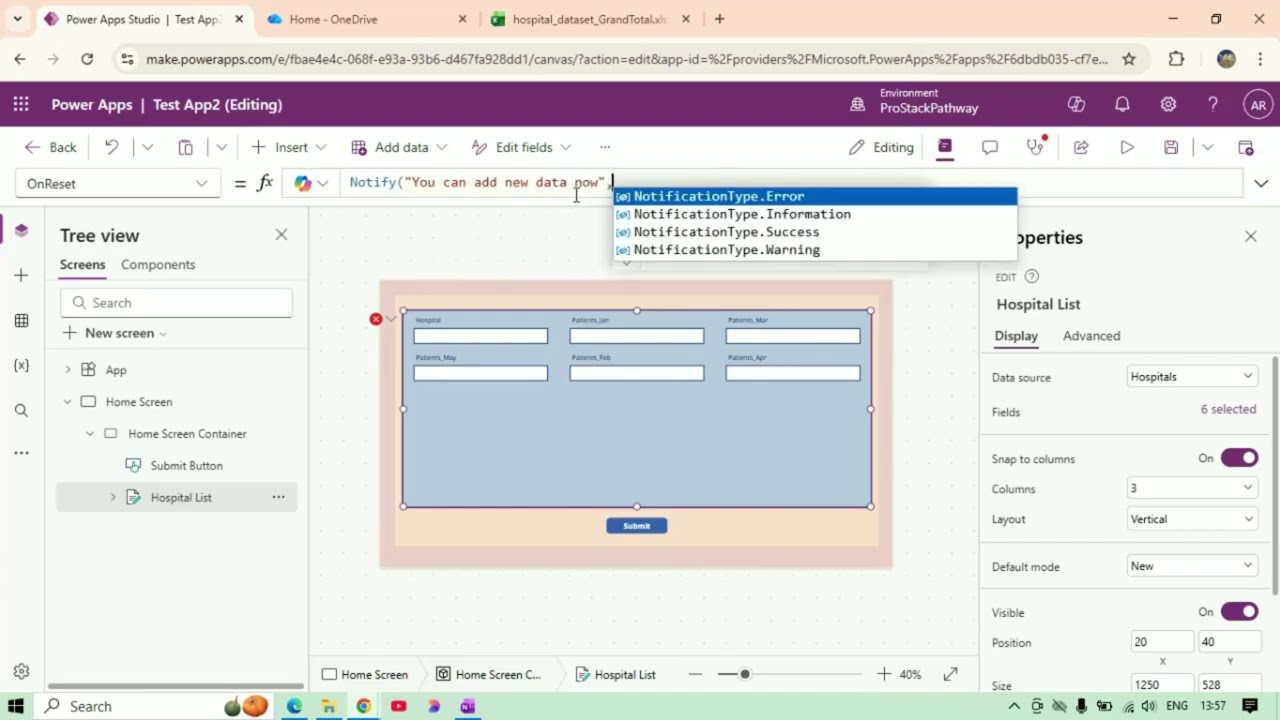Open the Insert plus sidebar icon
Viewport: 1280px width, 720px height.
pyautogui.click(x=21, y=275)
